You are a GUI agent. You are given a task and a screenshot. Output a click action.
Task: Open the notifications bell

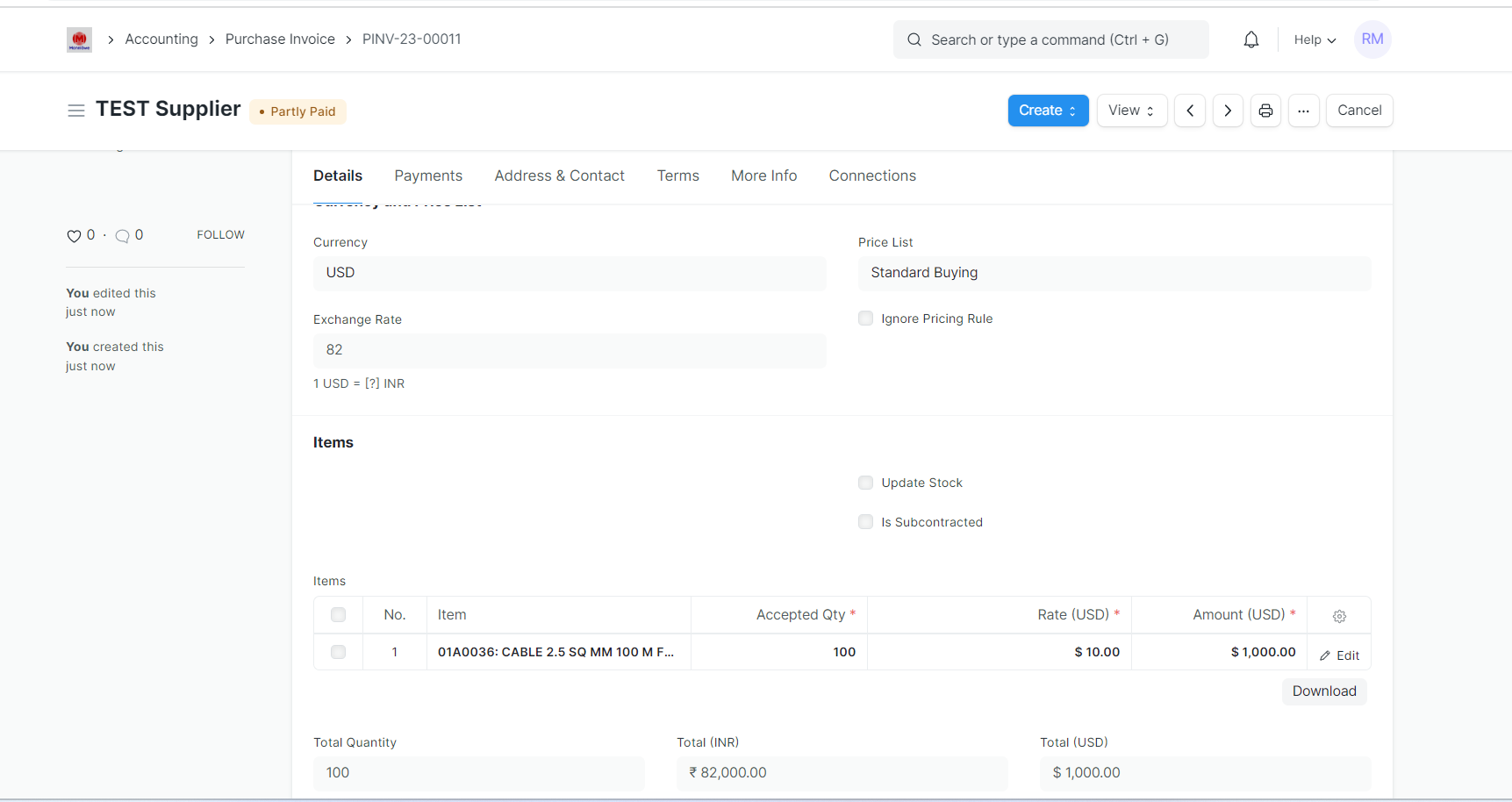pyautogui.click(x=1250, y=39)
